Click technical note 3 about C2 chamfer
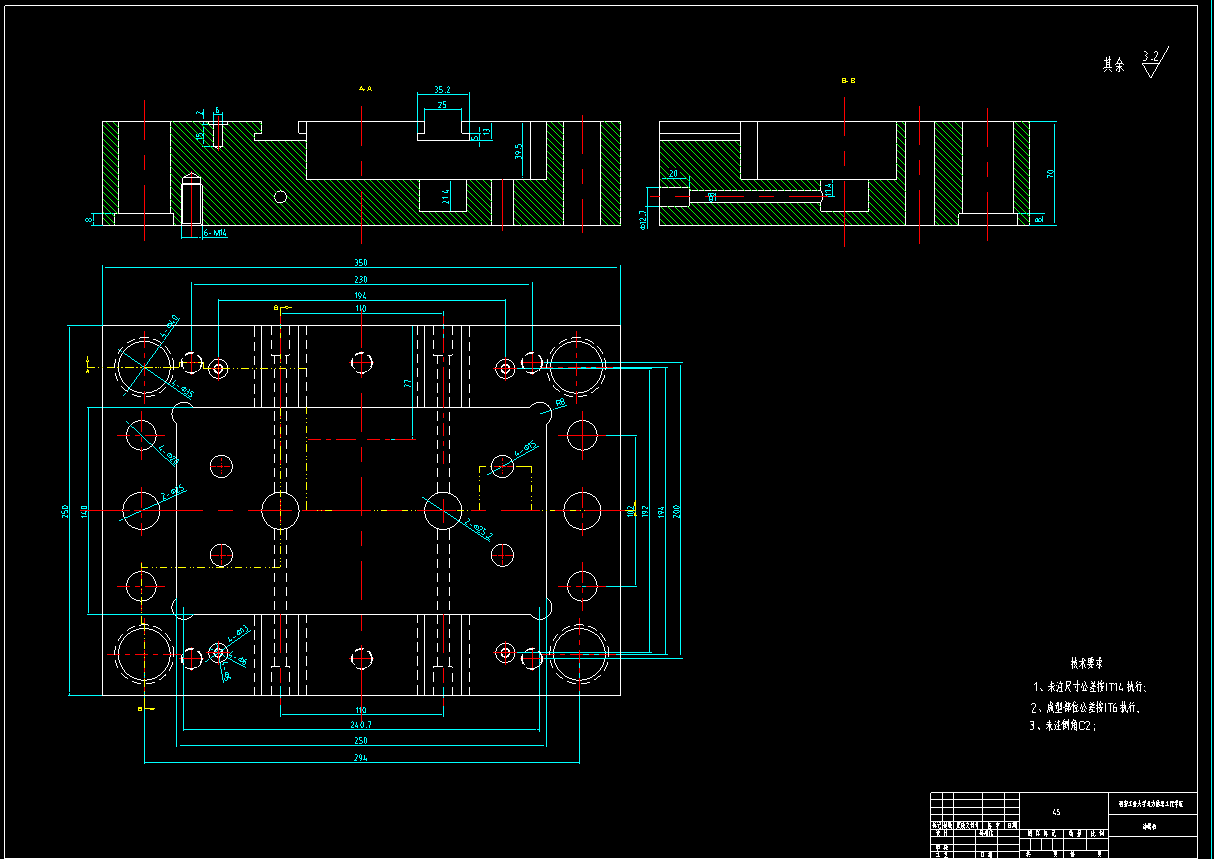The height and width of the screenshot is (859, 1214). 1063,727
